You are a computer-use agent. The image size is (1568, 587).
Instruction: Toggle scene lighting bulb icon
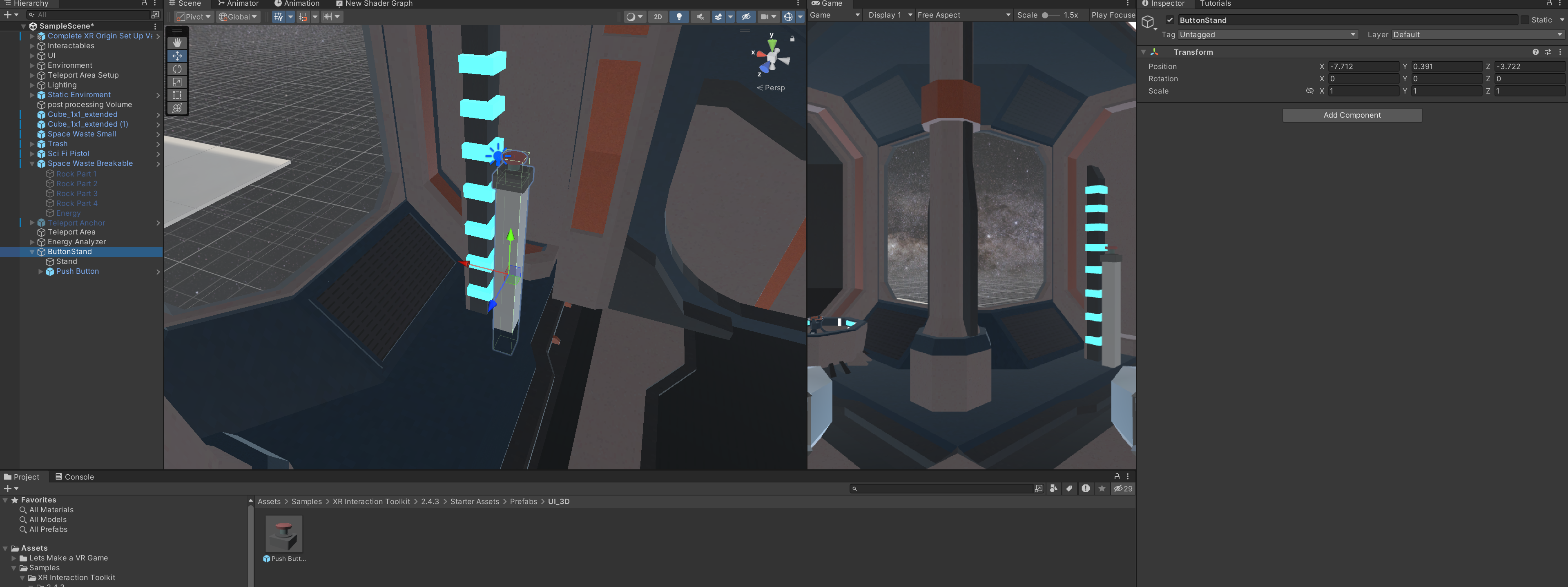(x=679, y=16)
